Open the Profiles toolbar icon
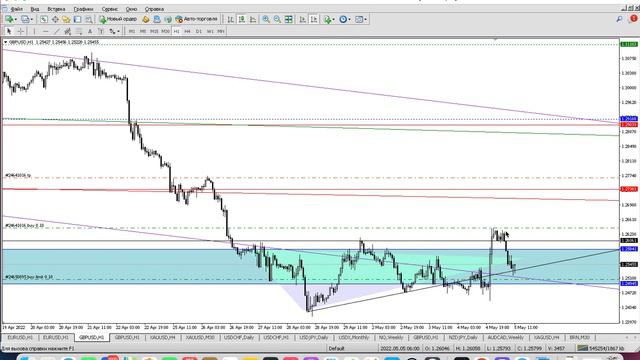 tap(25, 19)
